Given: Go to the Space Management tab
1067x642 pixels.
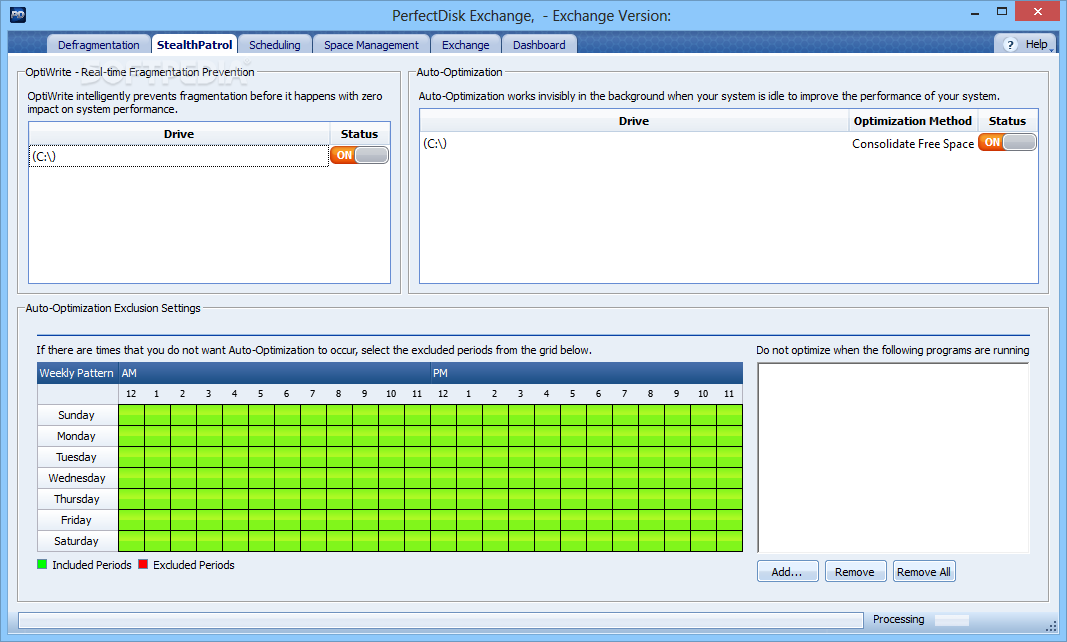Looking at the screenshot, I should point(372,44).
